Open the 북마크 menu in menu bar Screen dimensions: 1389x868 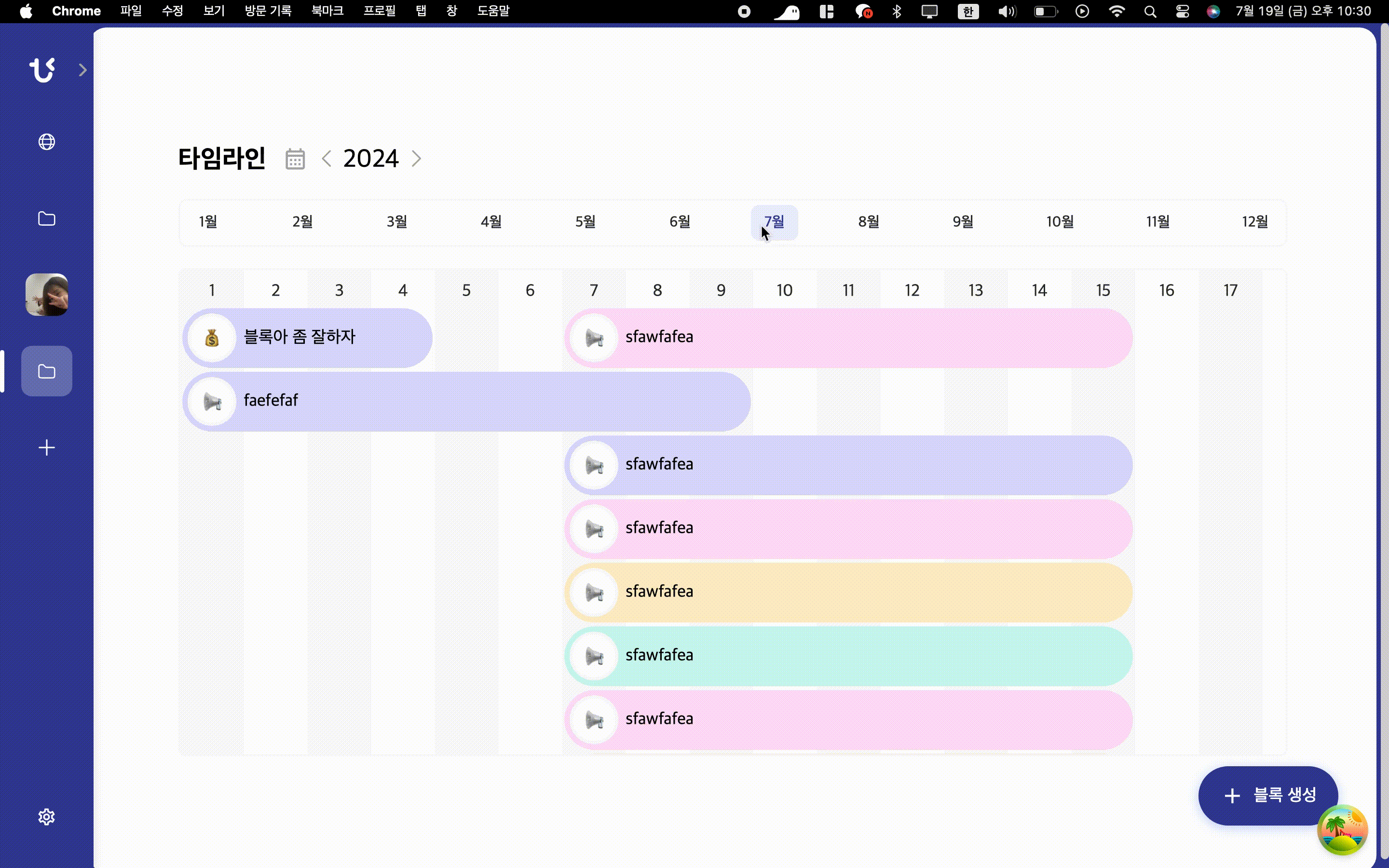(327, 11)
